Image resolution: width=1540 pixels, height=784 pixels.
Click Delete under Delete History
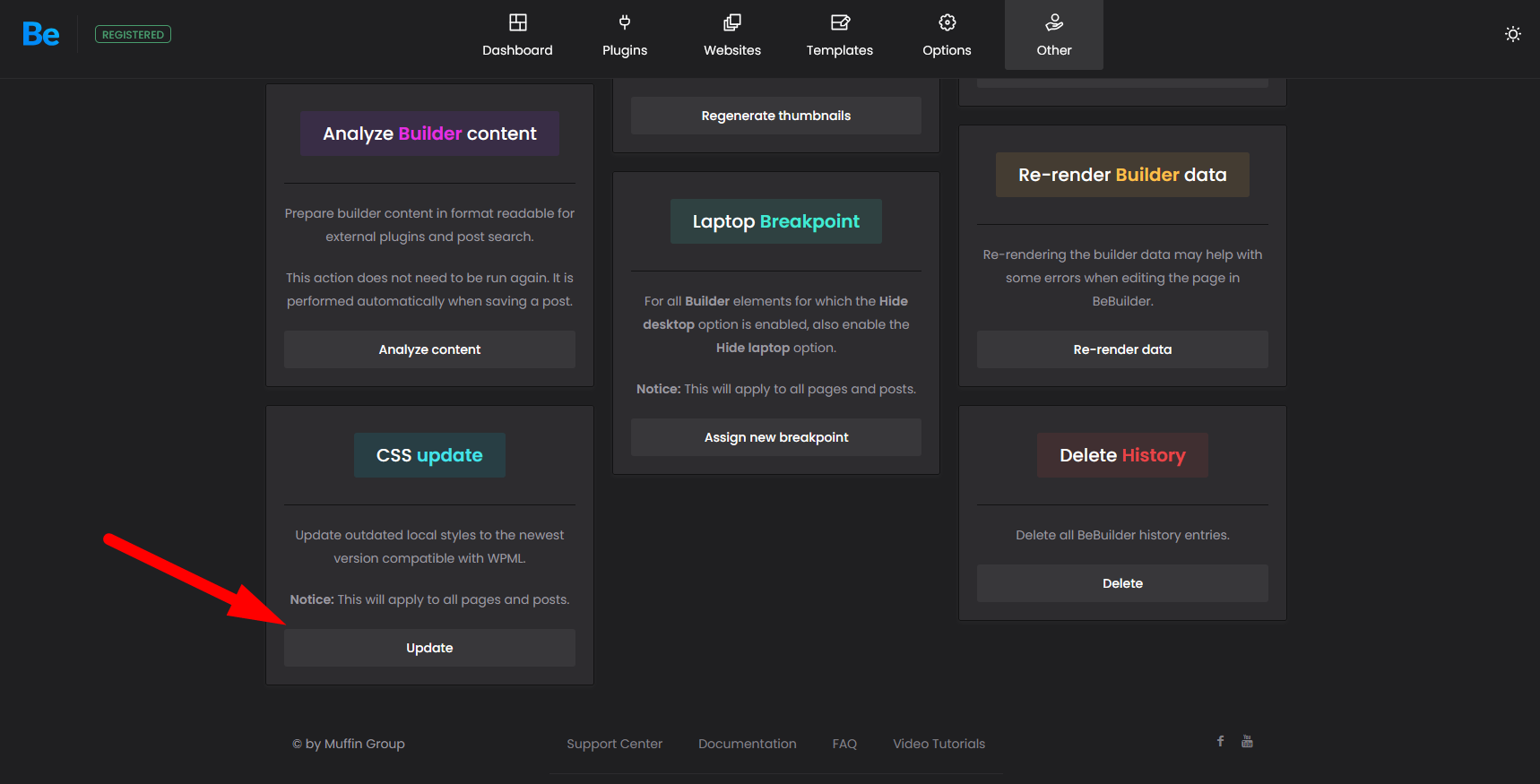1121,583
